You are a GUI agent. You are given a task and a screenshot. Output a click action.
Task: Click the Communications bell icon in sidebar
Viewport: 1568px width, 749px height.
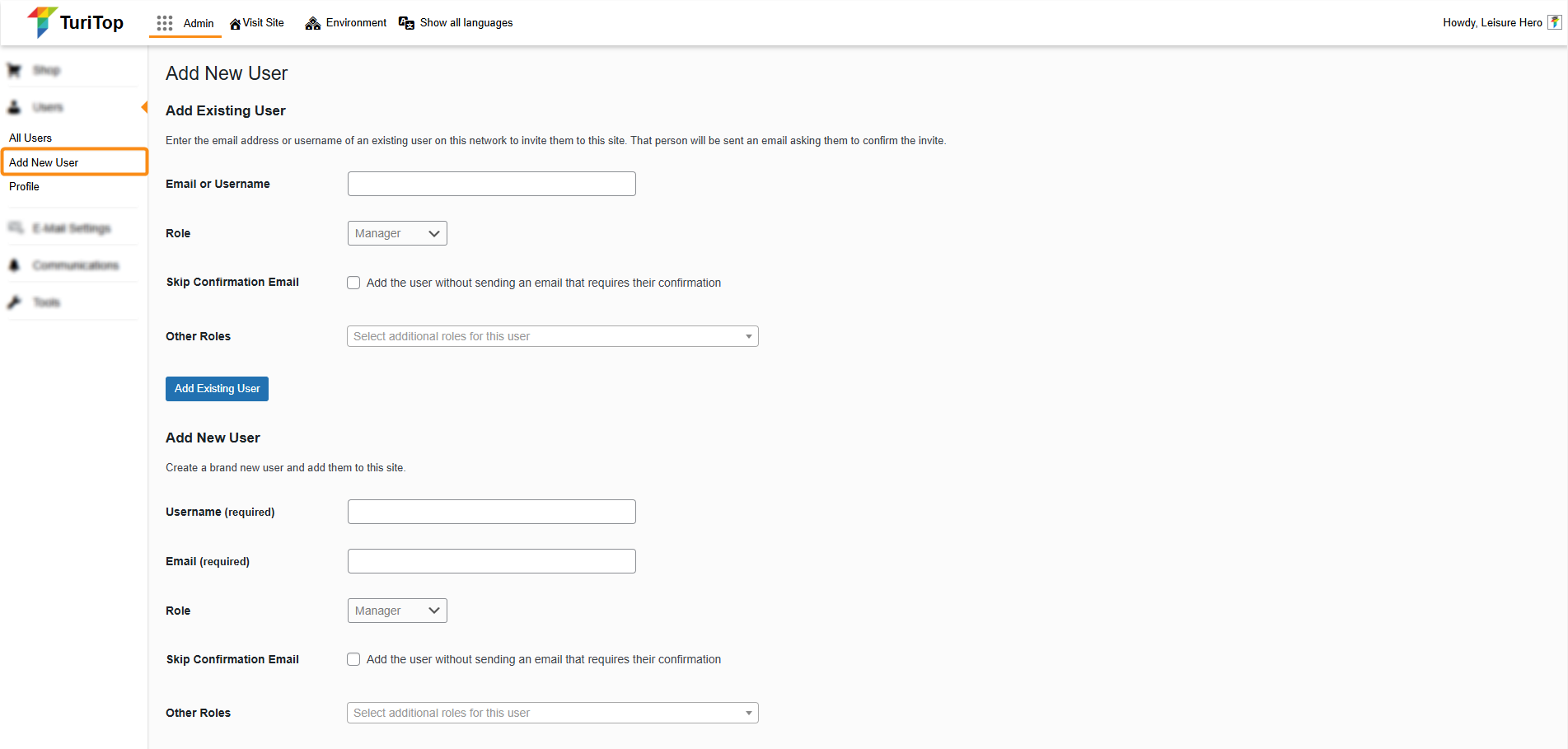[15, 265]
